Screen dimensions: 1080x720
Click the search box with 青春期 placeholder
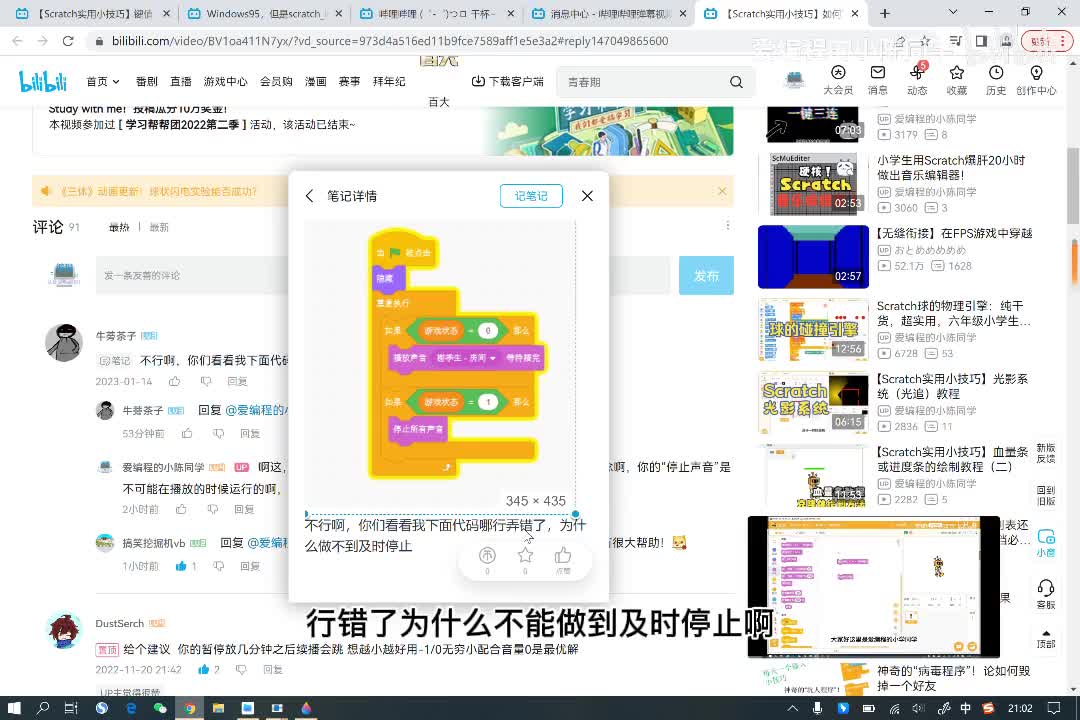[x=644, y=82]
